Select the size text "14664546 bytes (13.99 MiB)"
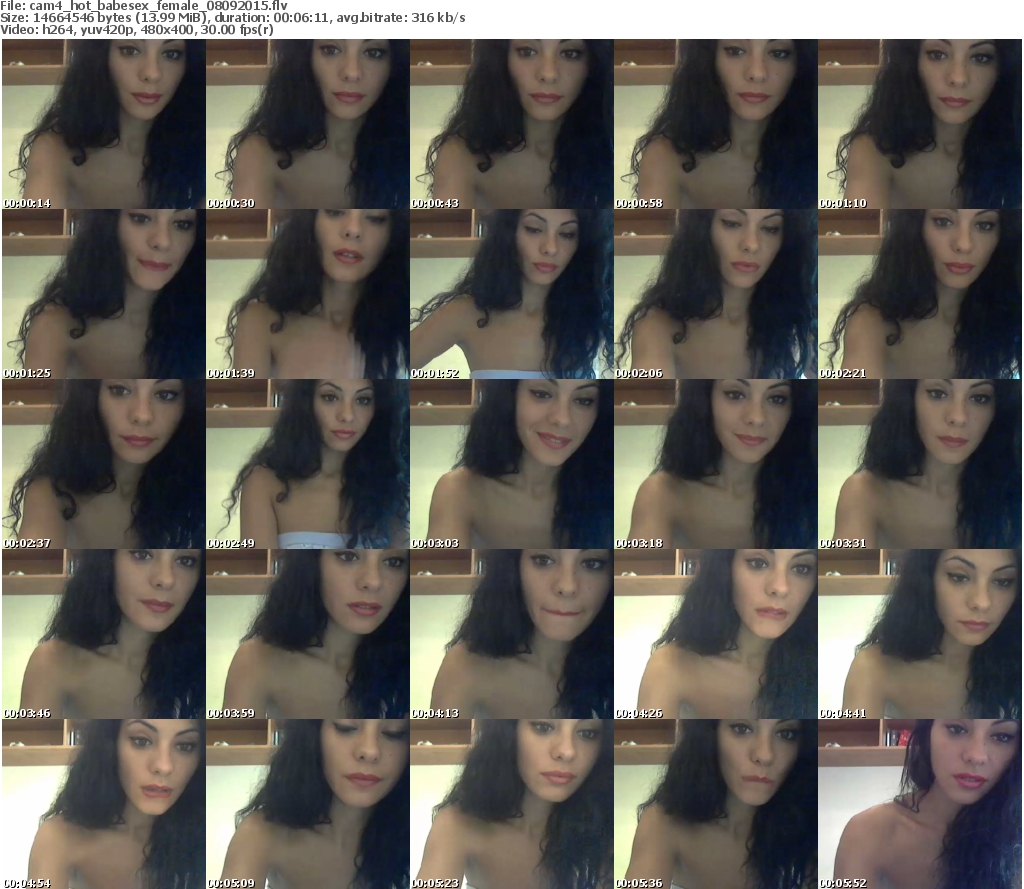The height and width of the screenshot is (889, 1024). (x=120, y=18)
